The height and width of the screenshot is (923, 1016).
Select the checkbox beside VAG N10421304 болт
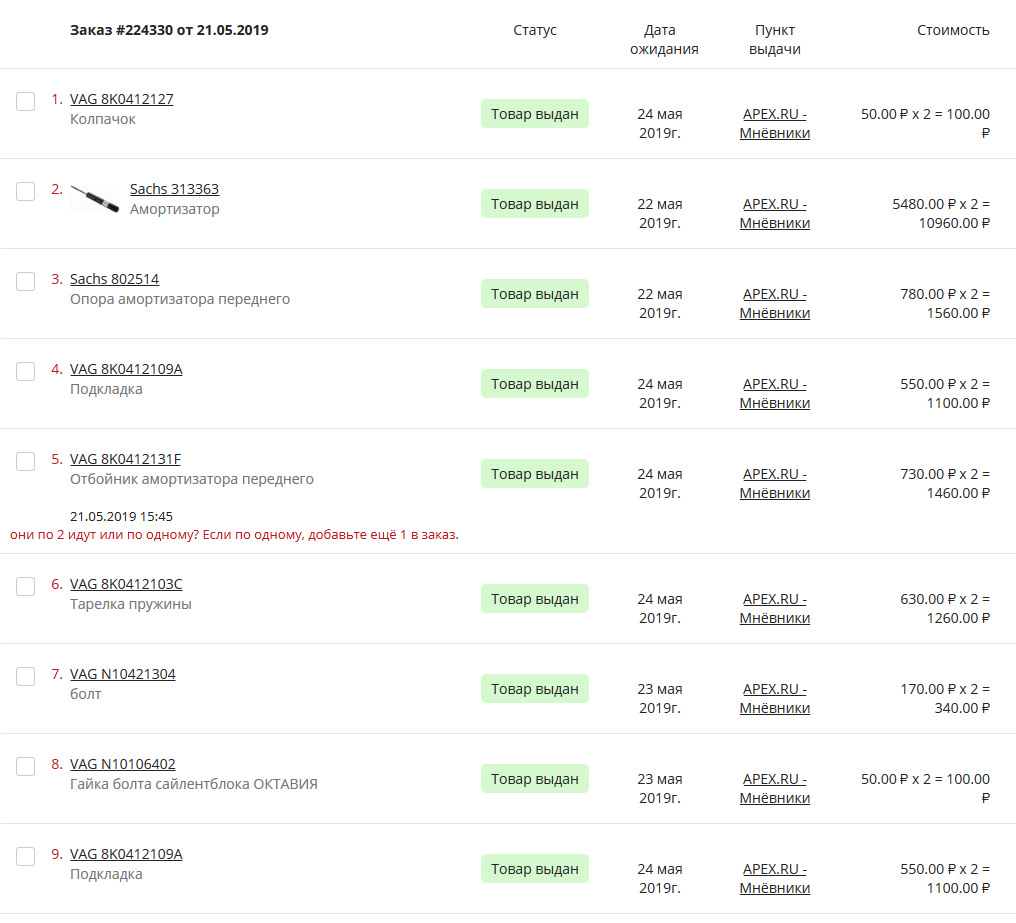26,676
